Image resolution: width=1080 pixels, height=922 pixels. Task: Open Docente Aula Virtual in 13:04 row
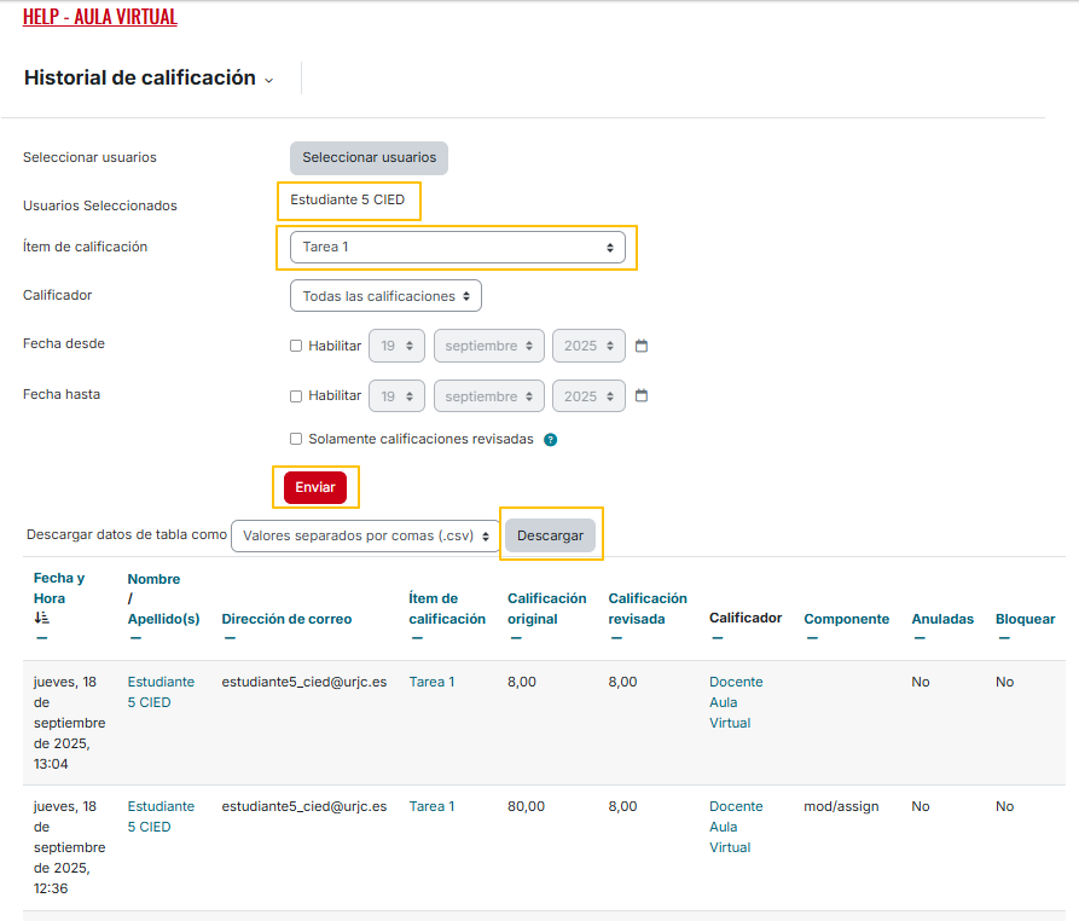click(x=736, y=702)
